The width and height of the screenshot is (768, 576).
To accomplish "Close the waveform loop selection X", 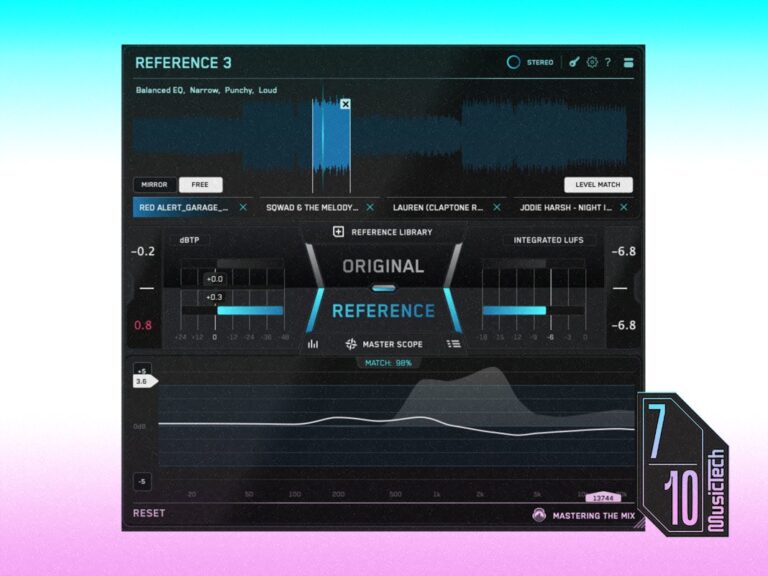I will 345,104.
